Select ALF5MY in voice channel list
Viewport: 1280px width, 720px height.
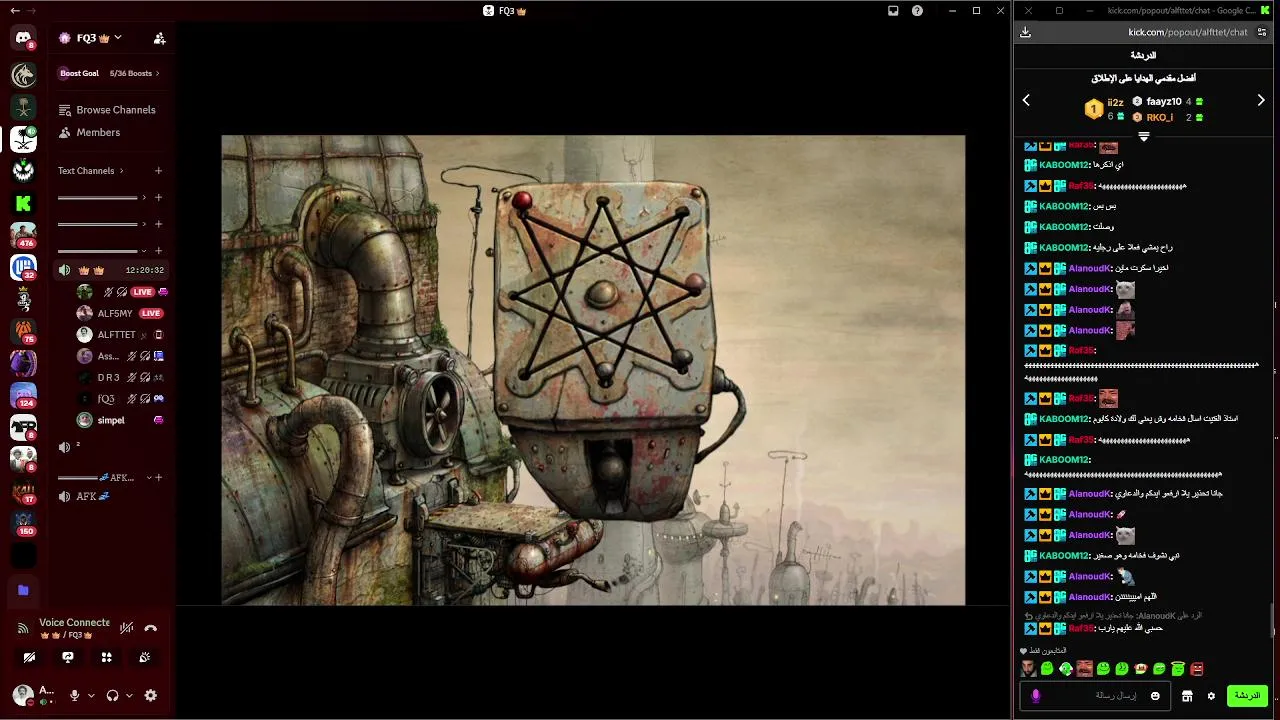(115, 313)
